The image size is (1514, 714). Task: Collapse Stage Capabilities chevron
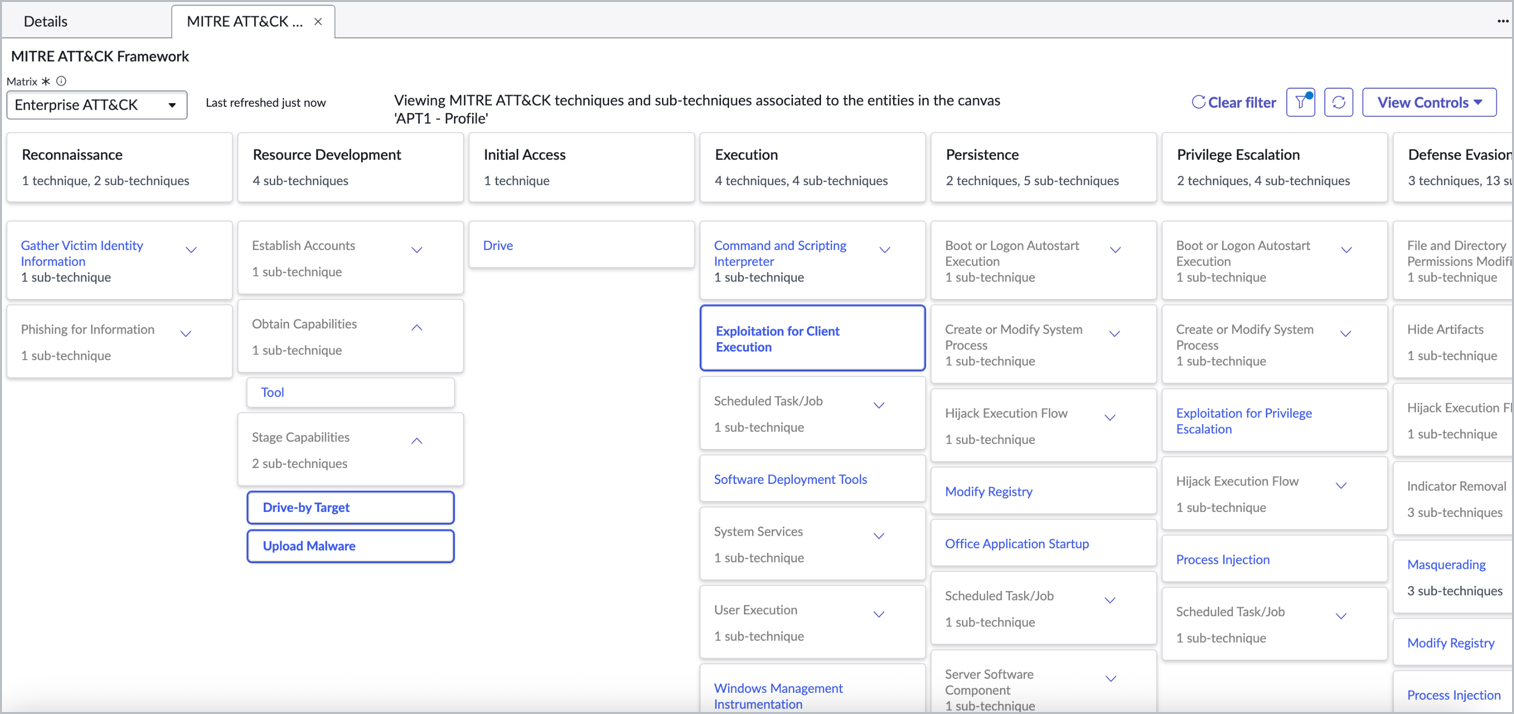click(417, 441)
